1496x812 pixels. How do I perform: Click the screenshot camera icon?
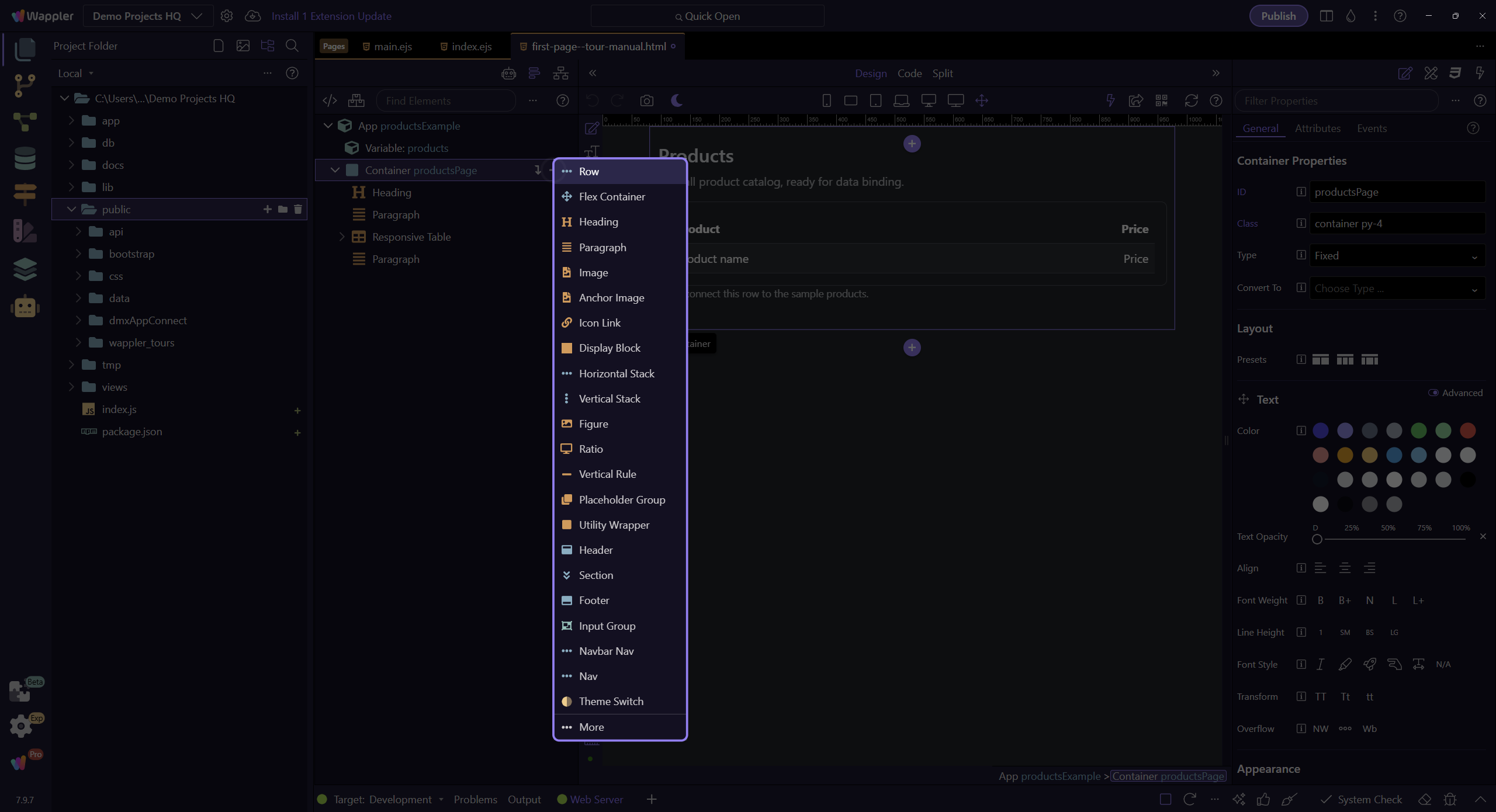[646, 100]
